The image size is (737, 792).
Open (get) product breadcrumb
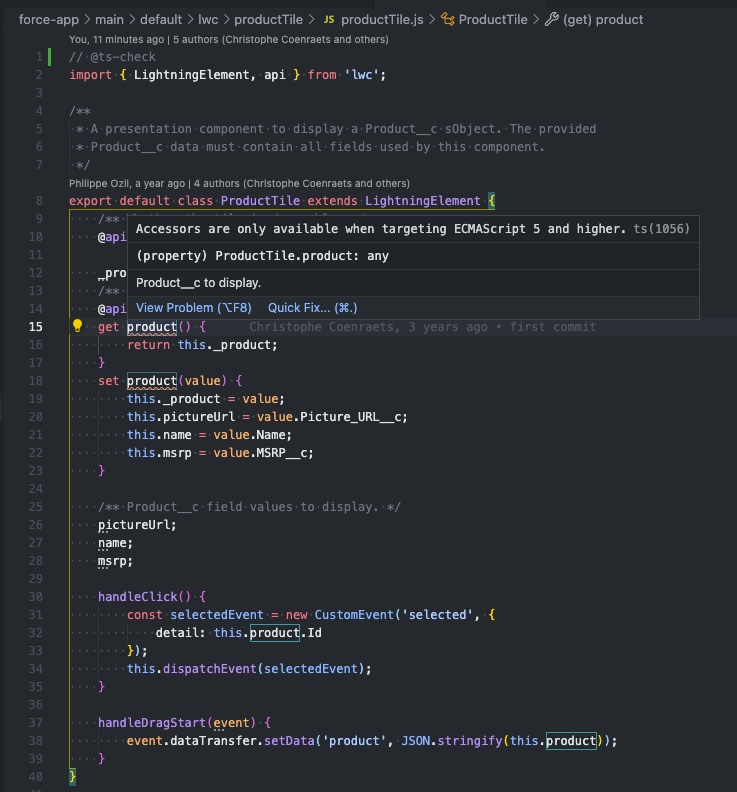(603, 20)
